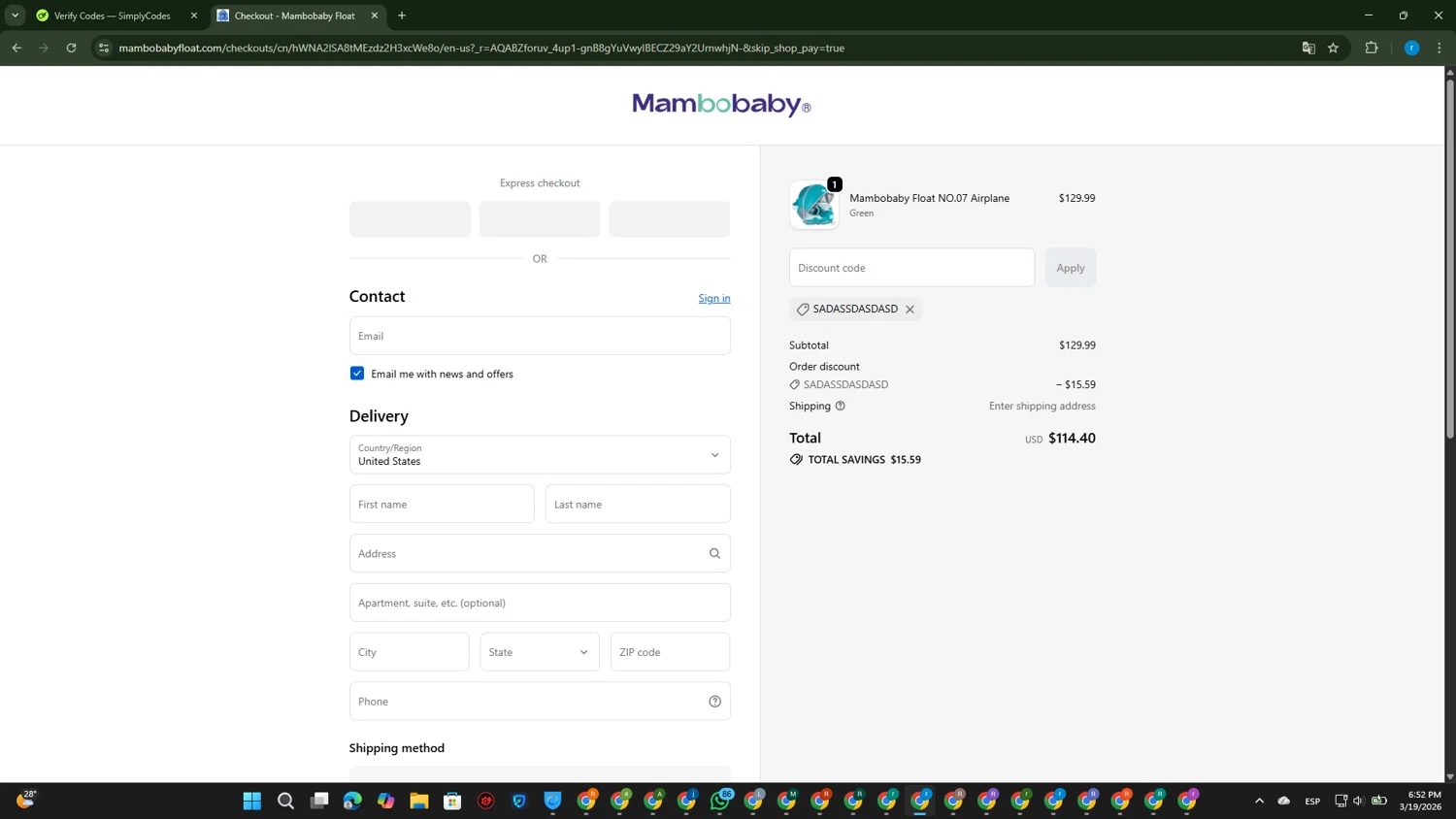
Task: Go back to the previous page
Action: [17, 48]
